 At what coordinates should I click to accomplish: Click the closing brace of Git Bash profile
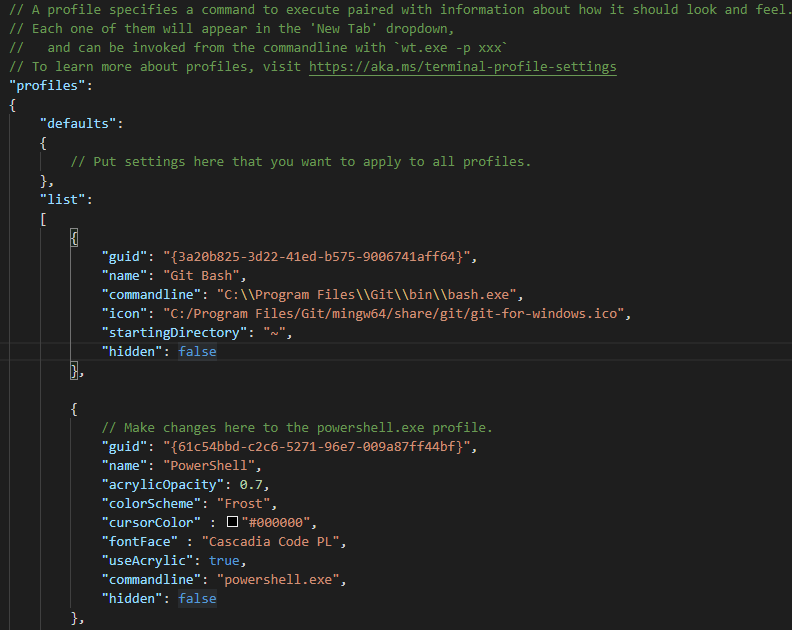coord(74,371)
